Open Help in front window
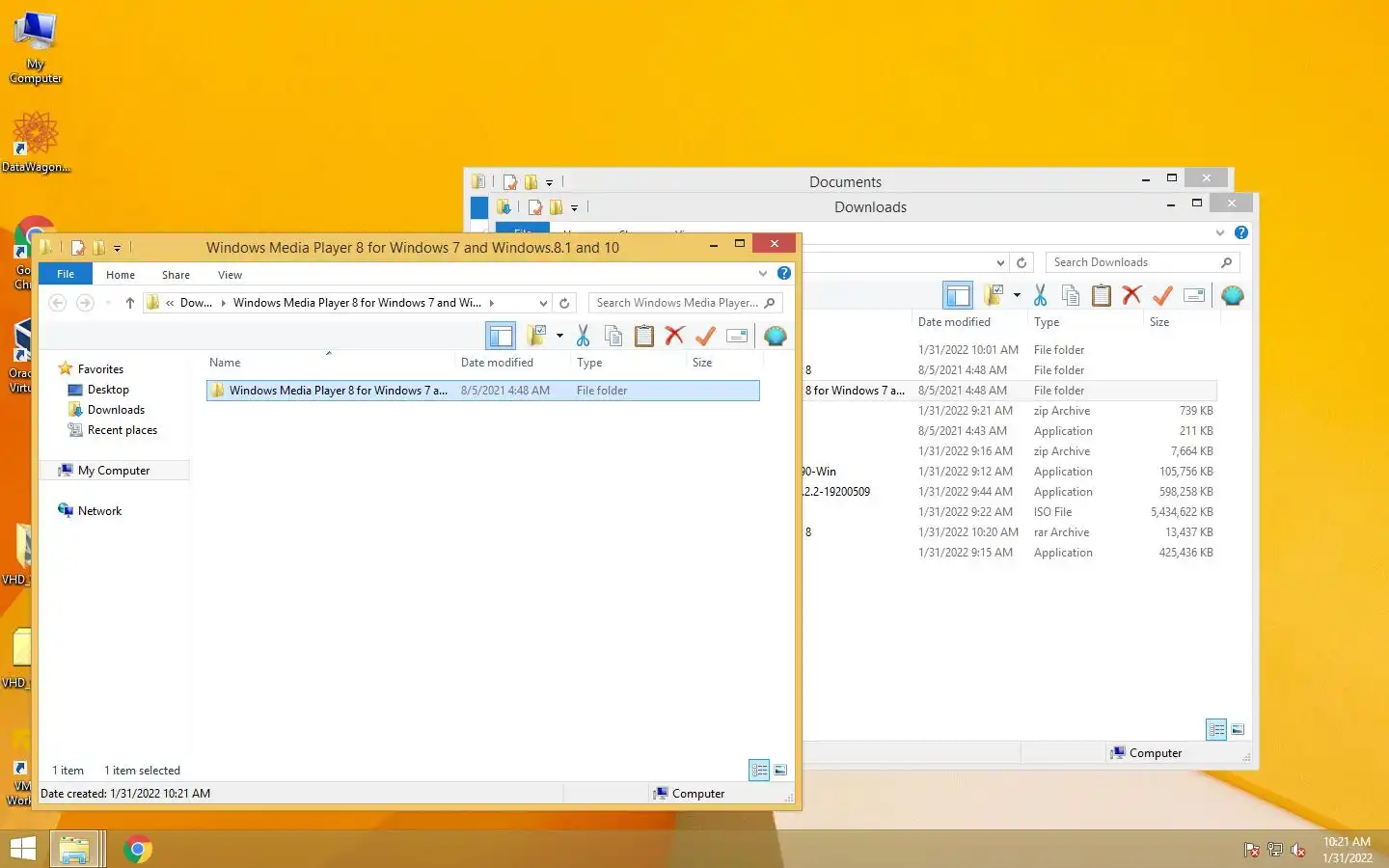Screen dimensions: 1389x868 click(x=784, y=273)
